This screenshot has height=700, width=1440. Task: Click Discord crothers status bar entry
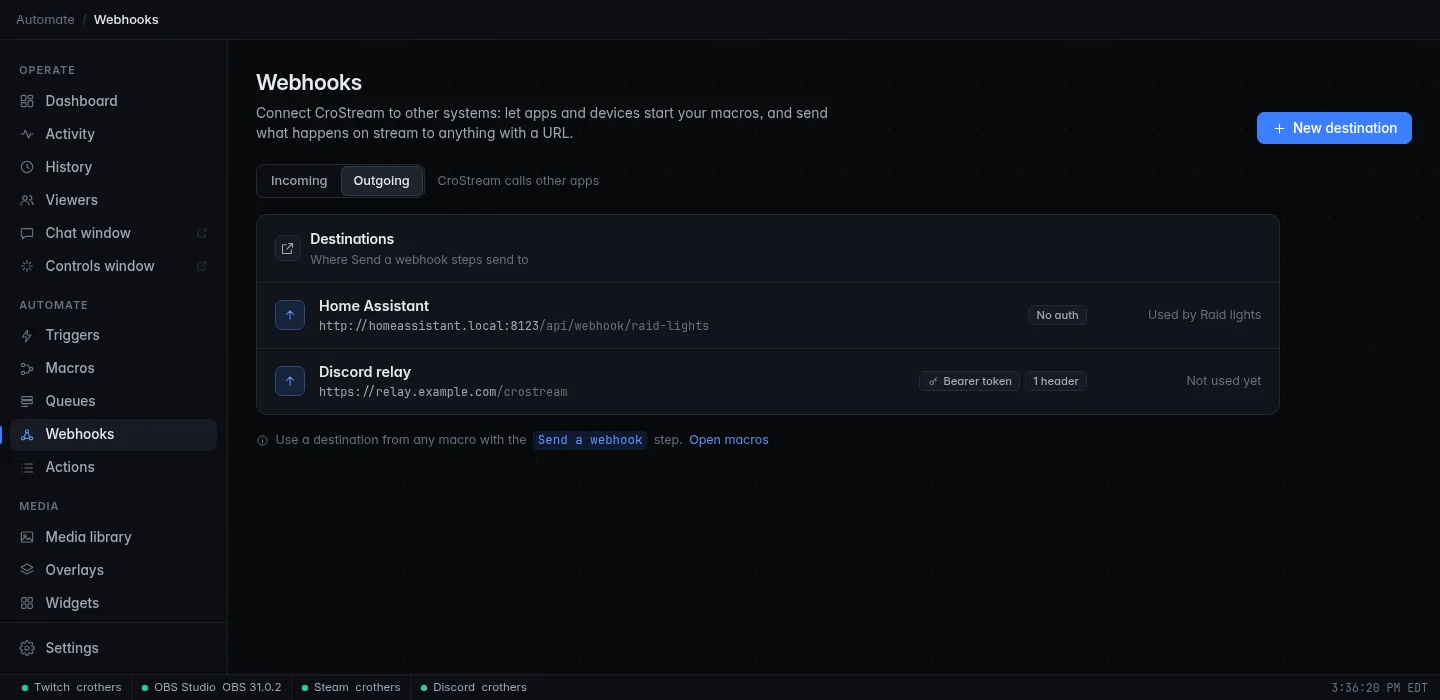473,688
